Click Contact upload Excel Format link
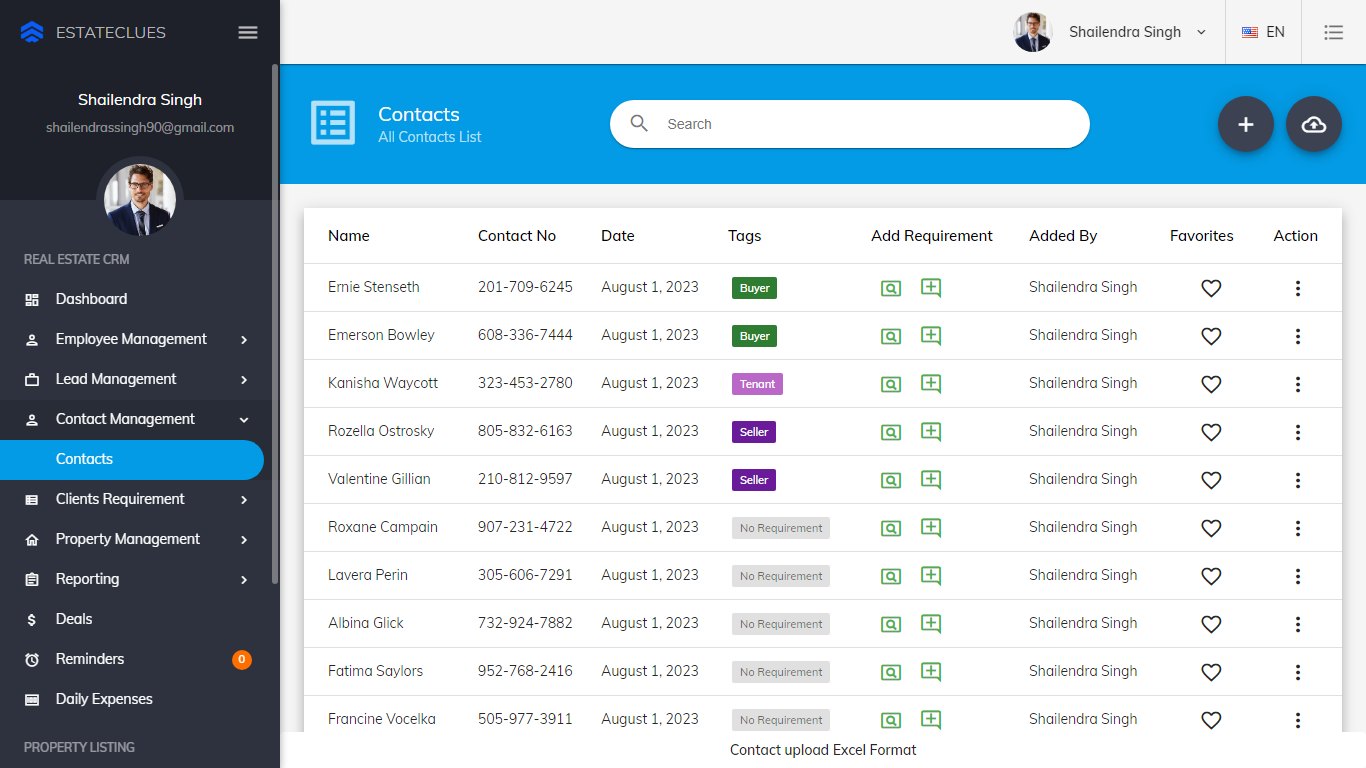This screenshot has height=768, width=1366. (822, 750)
